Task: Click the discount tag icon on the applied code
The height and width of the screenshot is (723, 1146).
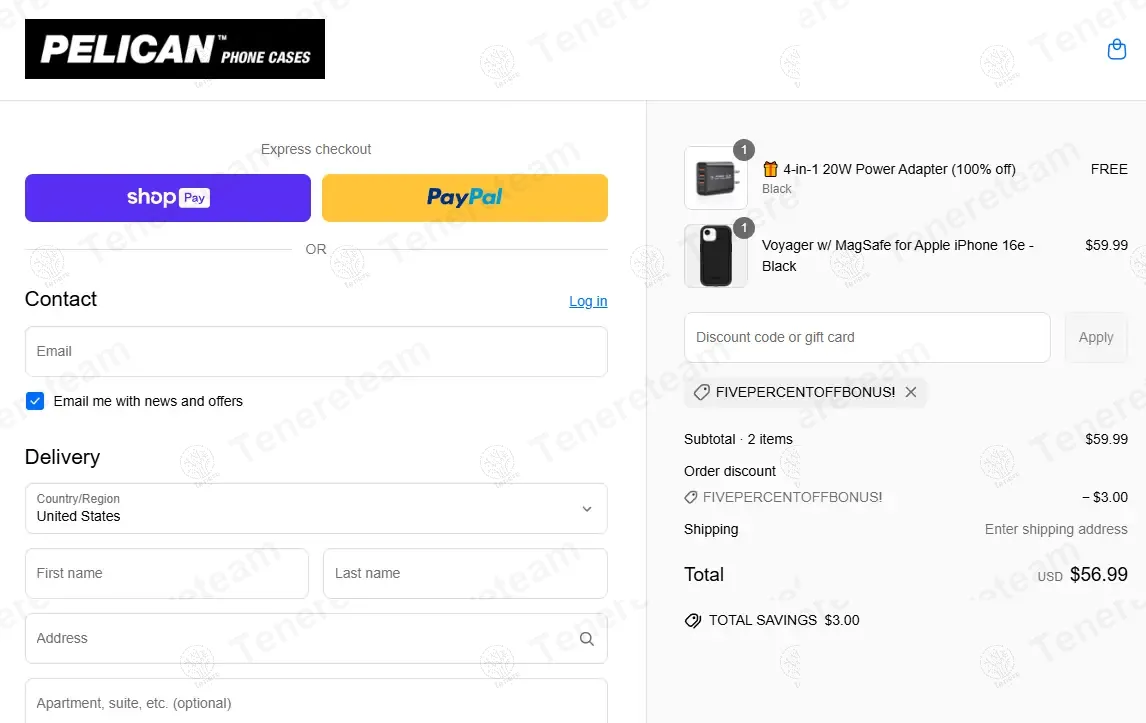Action: pyautogui.click(x=701, y=392)
